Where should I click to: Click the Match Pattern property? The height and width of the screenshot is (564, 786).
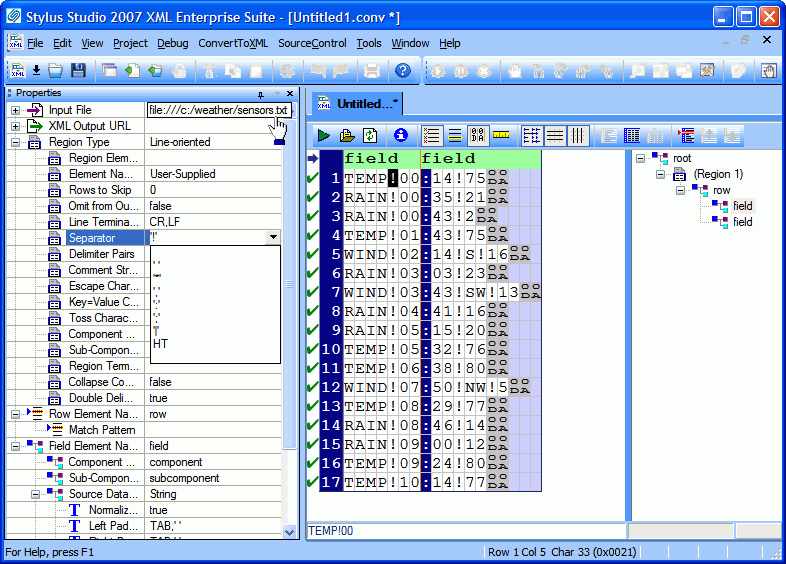click(x=102, y=430)
